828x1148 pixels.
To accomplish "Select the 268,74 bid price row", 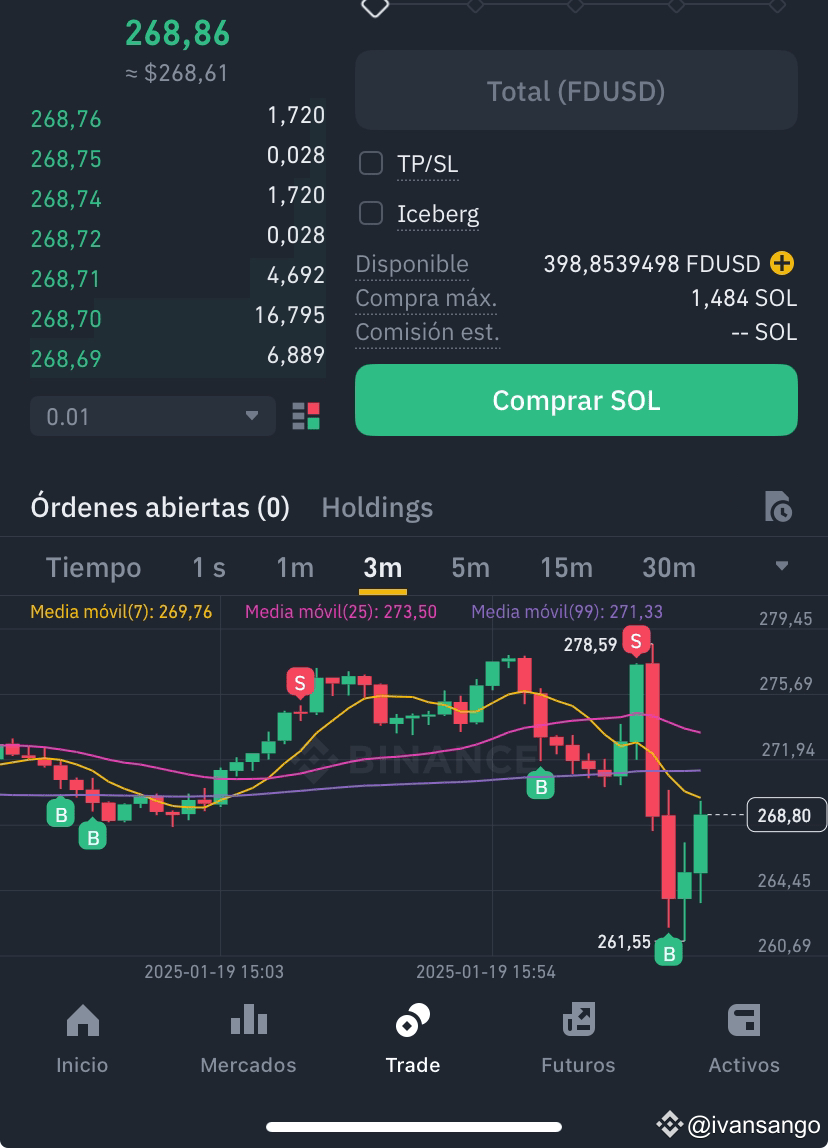I will click(178, 197).
